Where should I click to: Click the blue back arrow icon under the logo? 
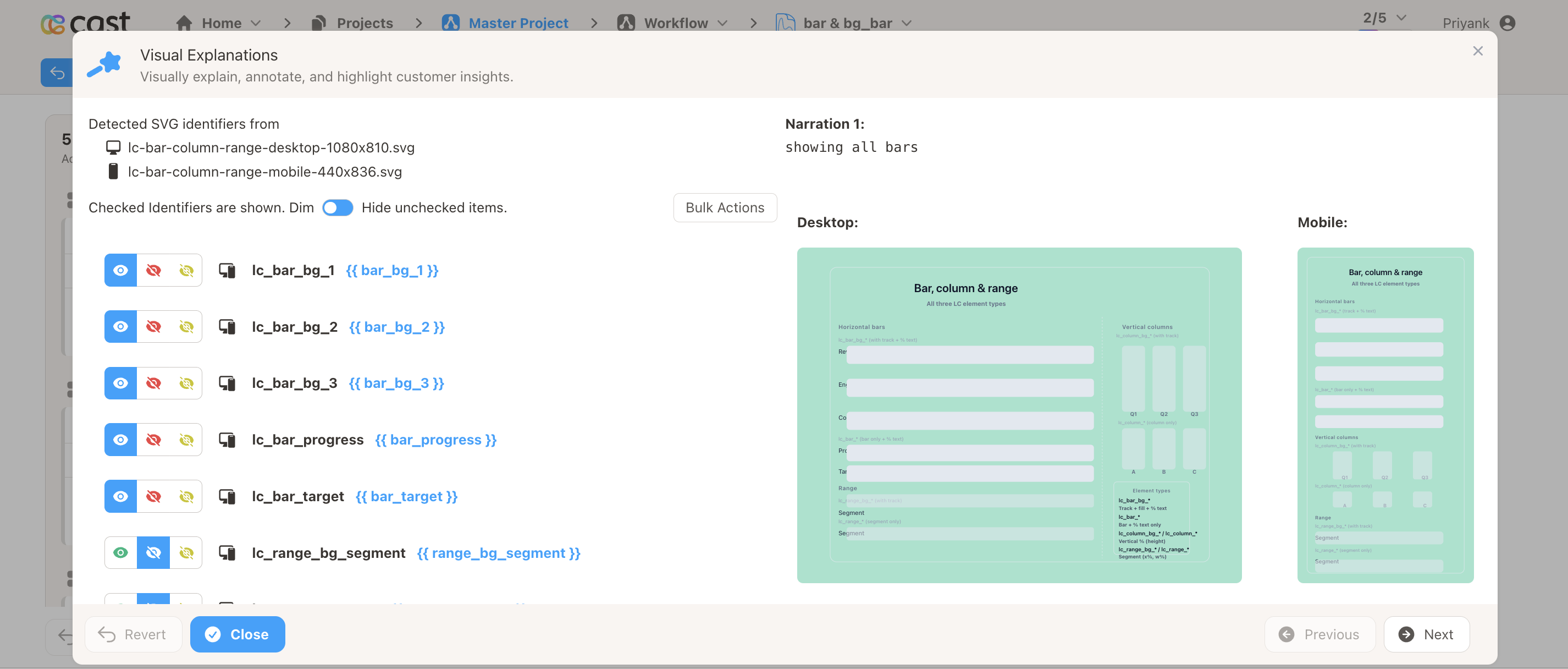[57, 73]
